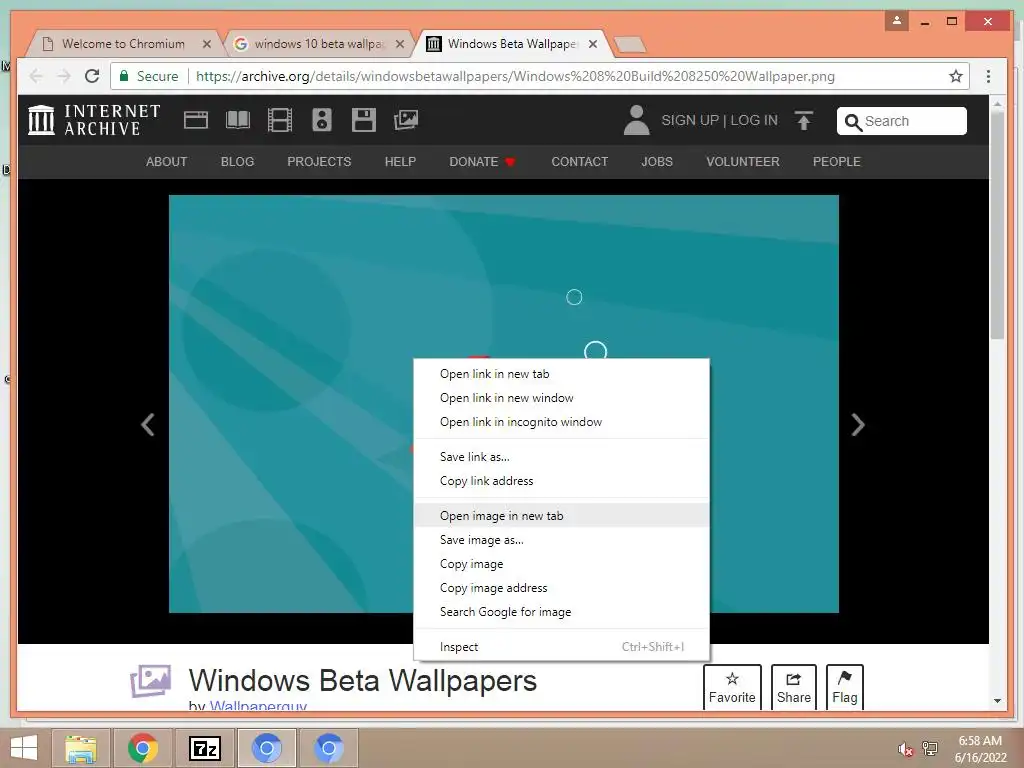Choose Copy image address
This screenshot has width=1024, height=768.
pos(562,588)
